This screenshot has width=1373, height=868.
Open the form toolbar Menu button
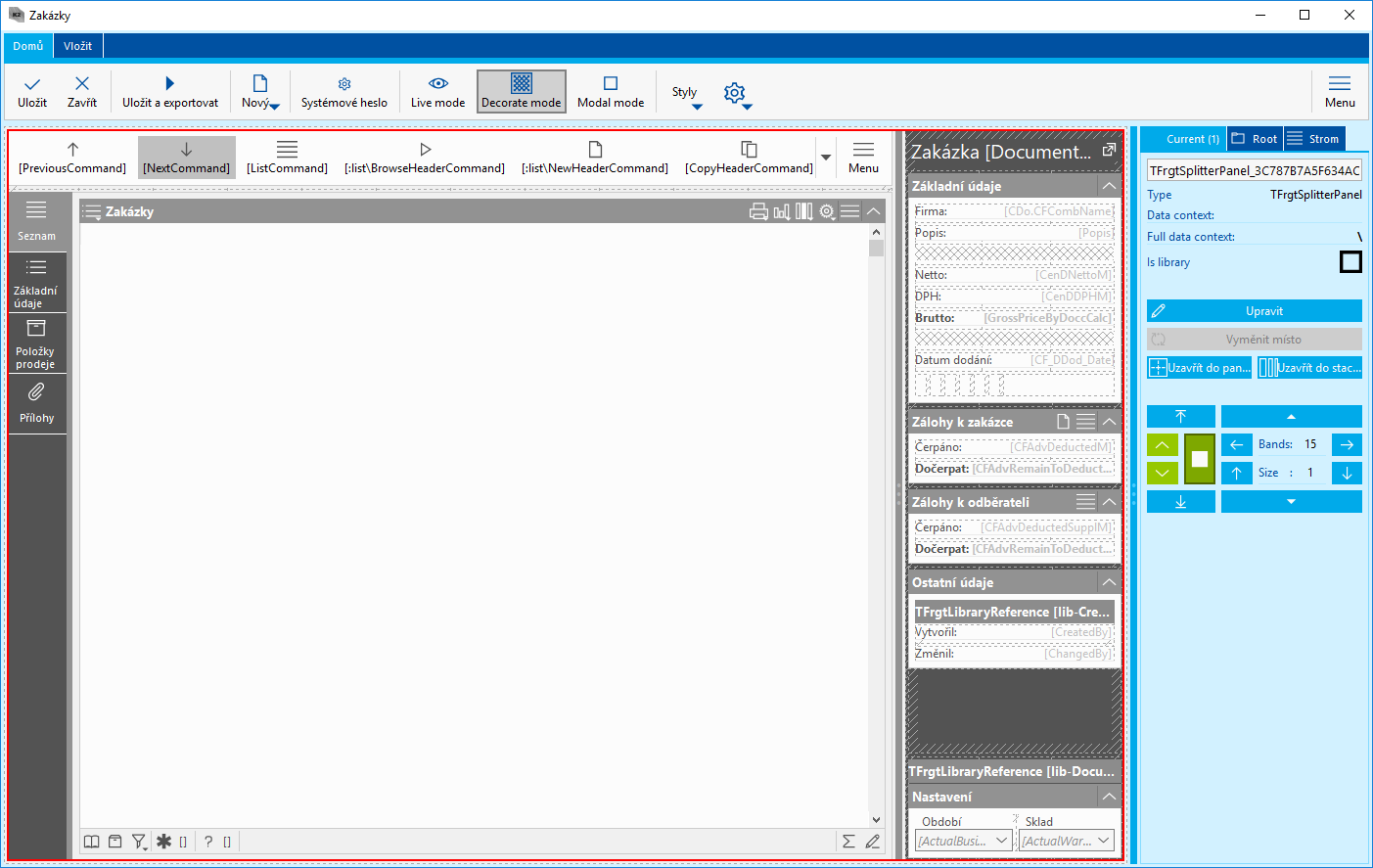[x=863, y=157]
